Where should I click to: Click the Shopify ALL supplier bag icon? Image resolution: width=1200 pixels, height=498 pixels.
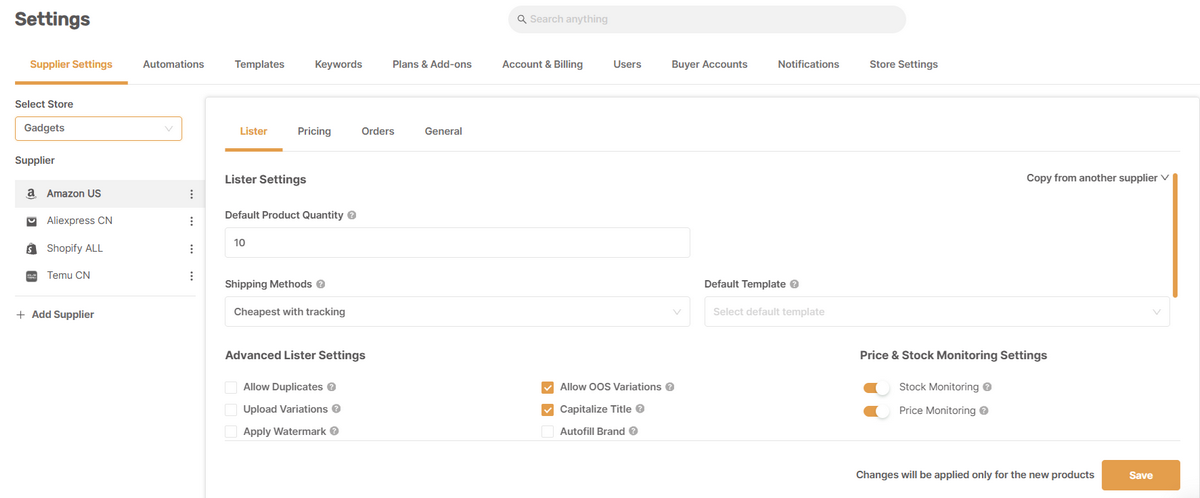tap(32, 248)
